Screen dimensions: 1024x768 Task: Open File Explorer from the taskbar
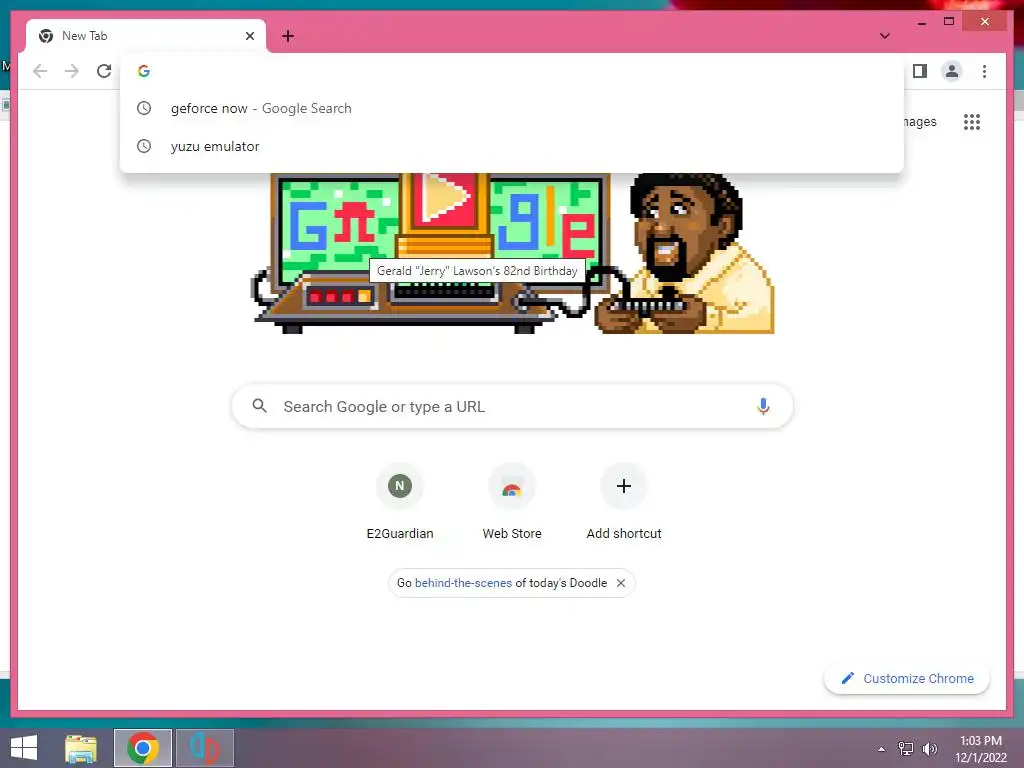81,748
